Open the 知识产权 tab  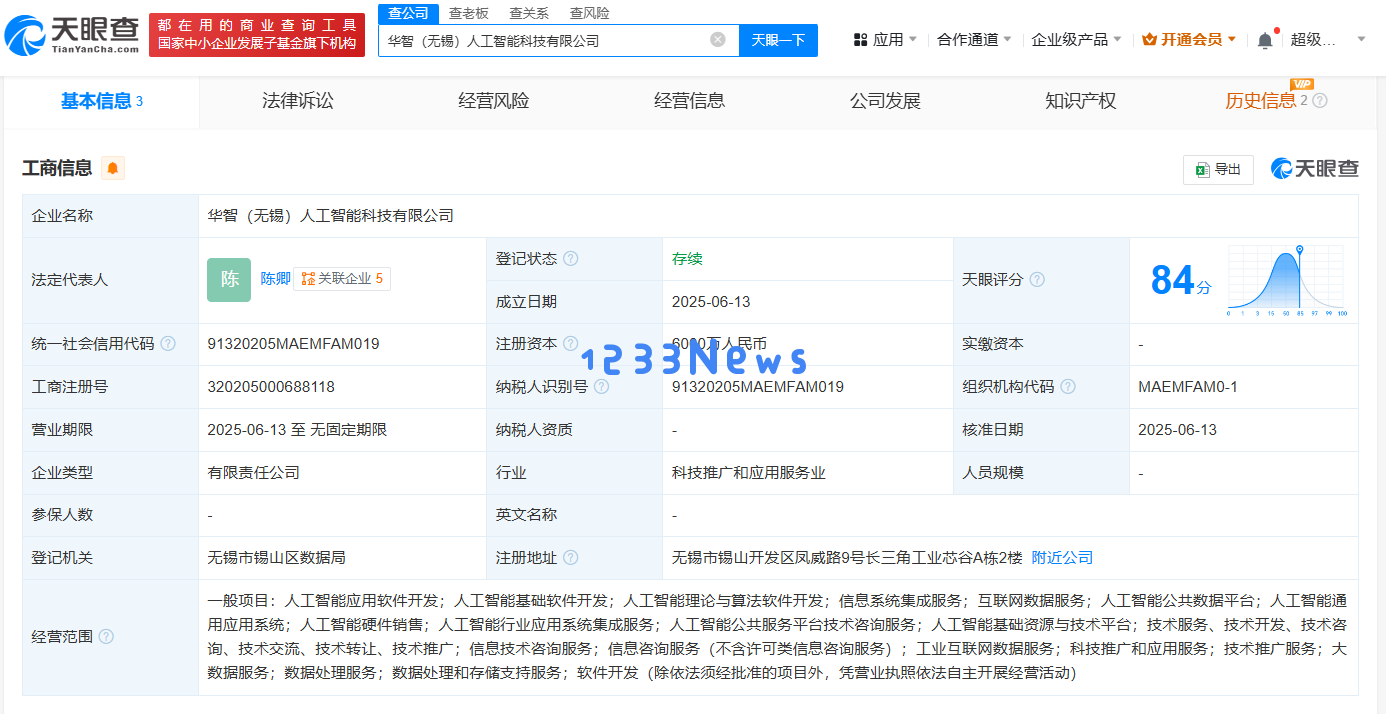[x=1081, y=101]
